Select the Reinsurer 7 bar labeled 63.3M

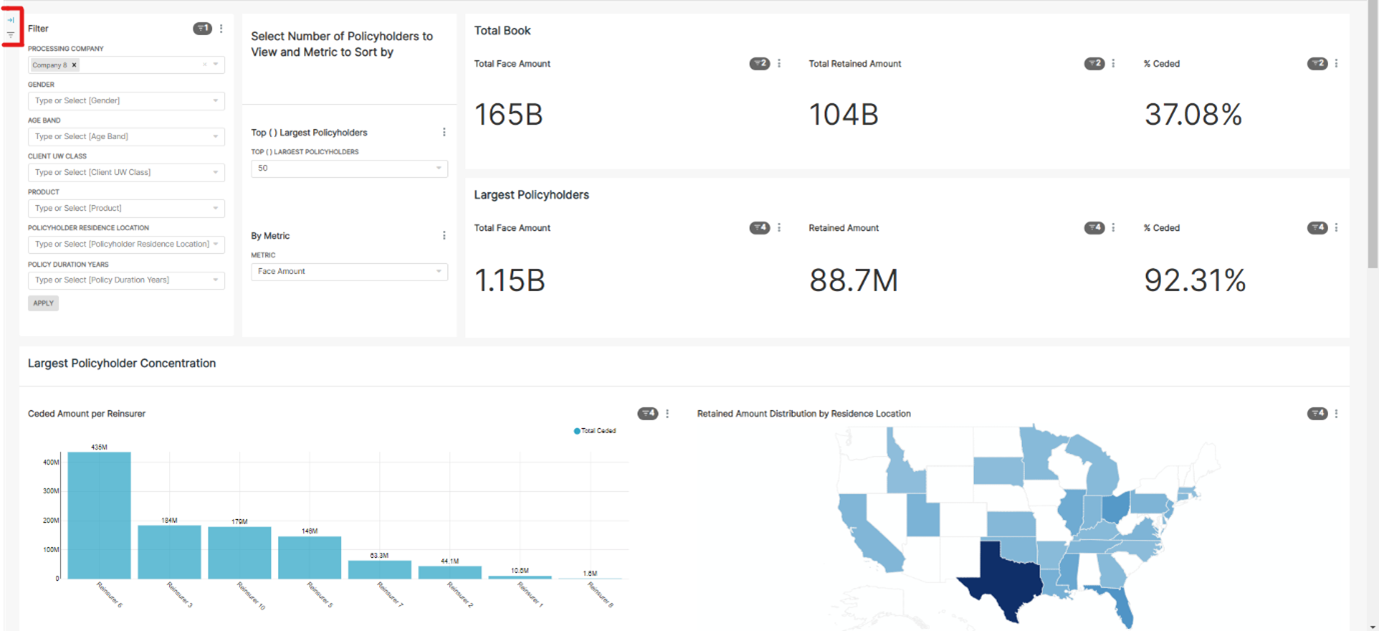pos(380,570)
